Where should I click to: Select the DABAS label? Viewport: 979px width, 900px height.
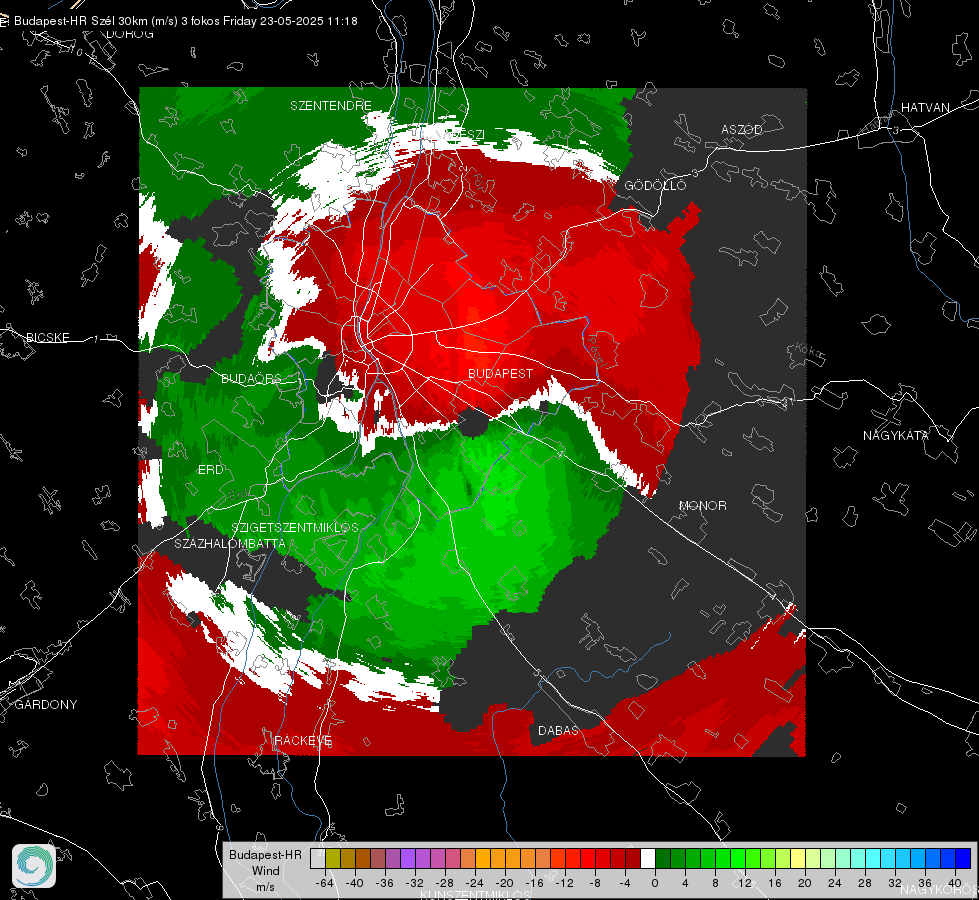(x=558, y=730)
